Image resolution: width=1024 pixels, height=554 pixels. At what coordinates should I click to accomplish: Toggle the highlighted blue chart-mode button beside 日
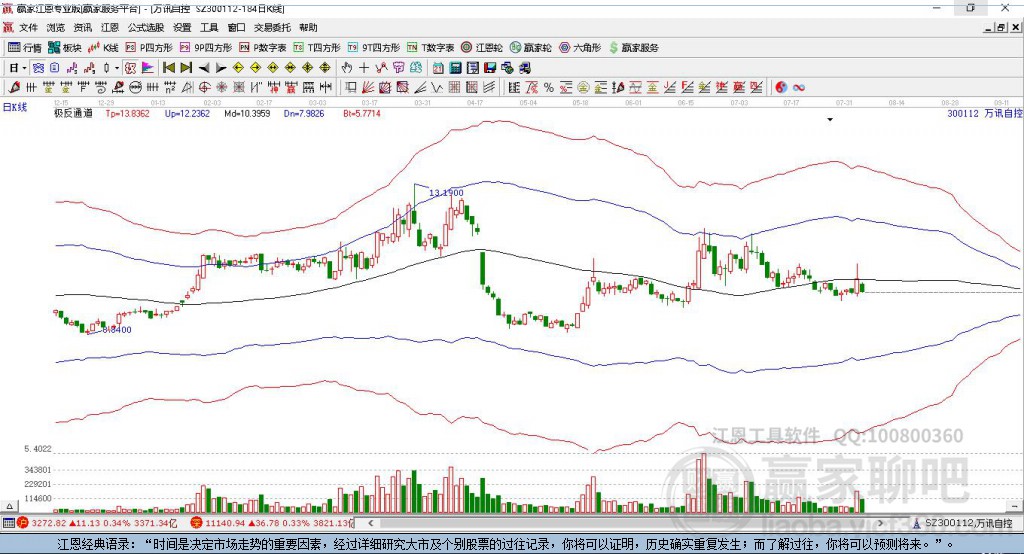click(38, 68)
